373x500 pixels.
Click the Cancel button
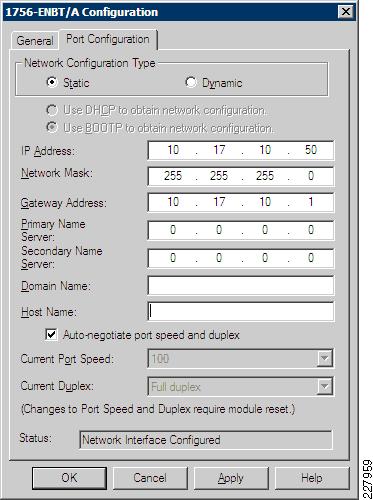click(x=150, y=478)
